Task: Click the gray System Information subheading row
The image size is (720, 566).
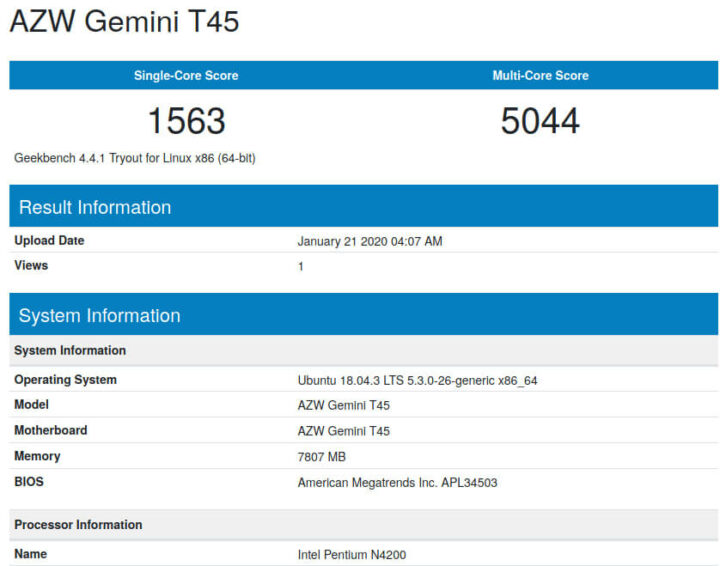Action: coord(70,351)
